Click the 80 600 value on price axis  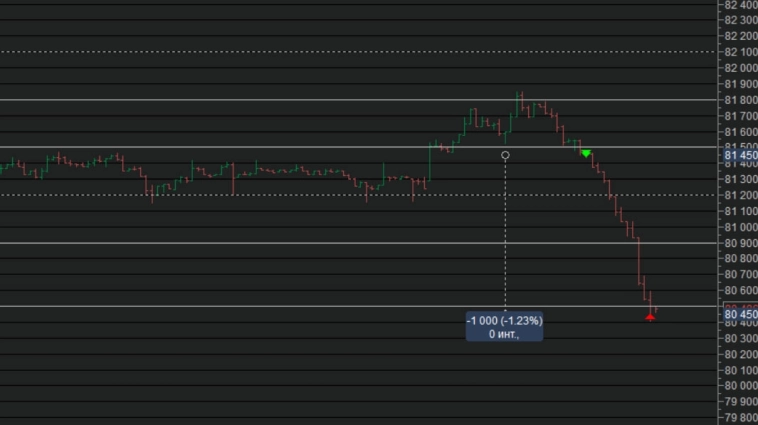741,291
